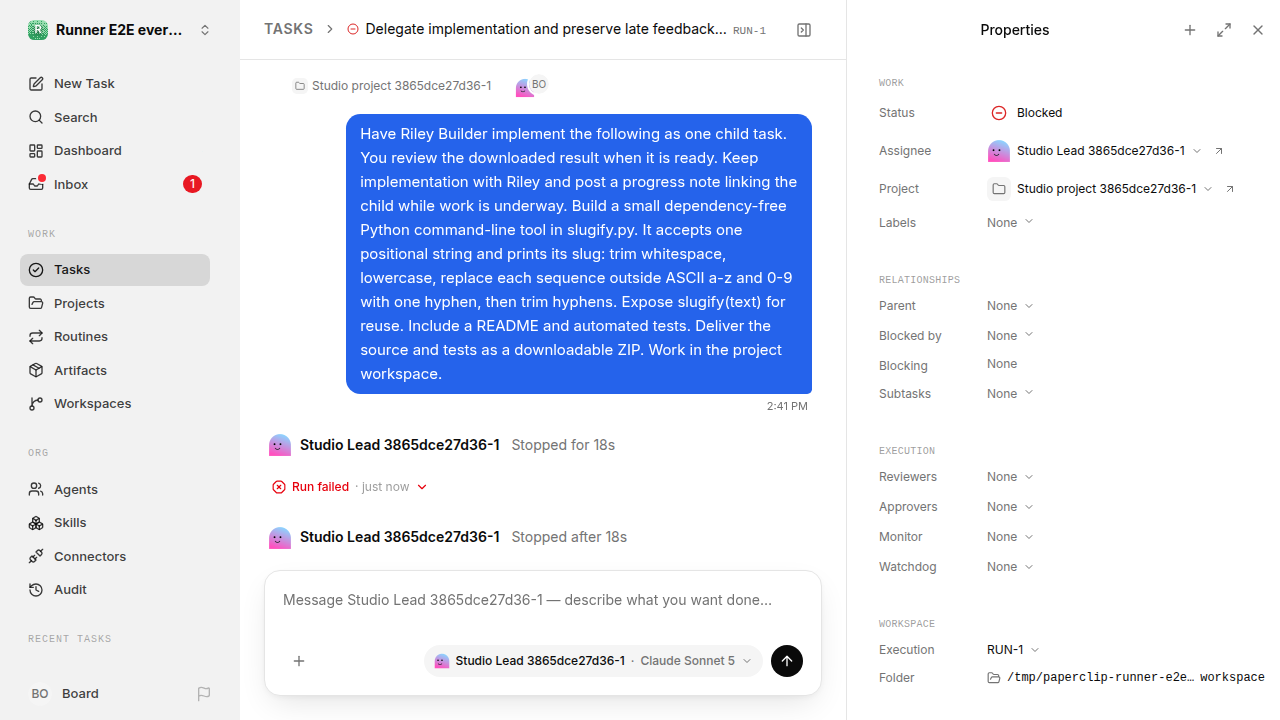1280x720 pixels.
Task: Toggle the properties side panel icon
Action: point(804,30)
